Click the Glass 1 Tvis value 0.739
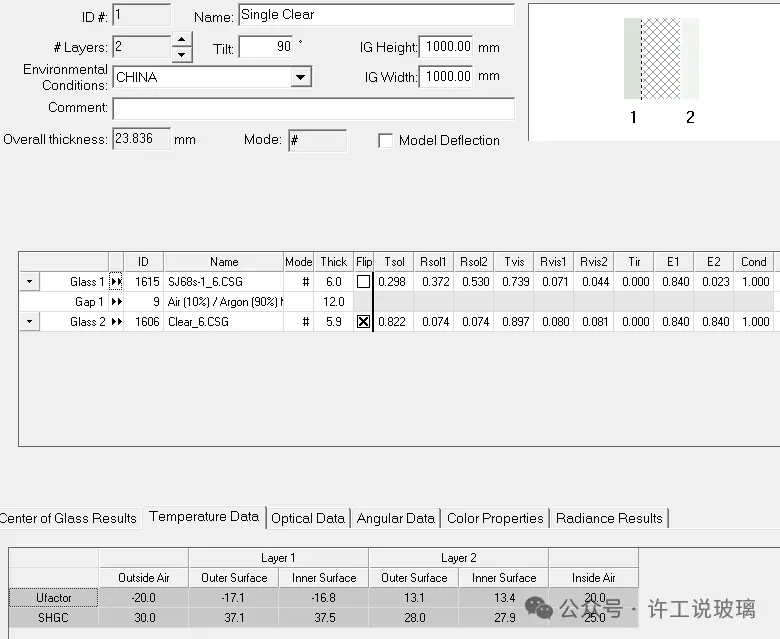The height and width of the screenshot is (639, 780). pyautogui.click(x=514, y=282)
